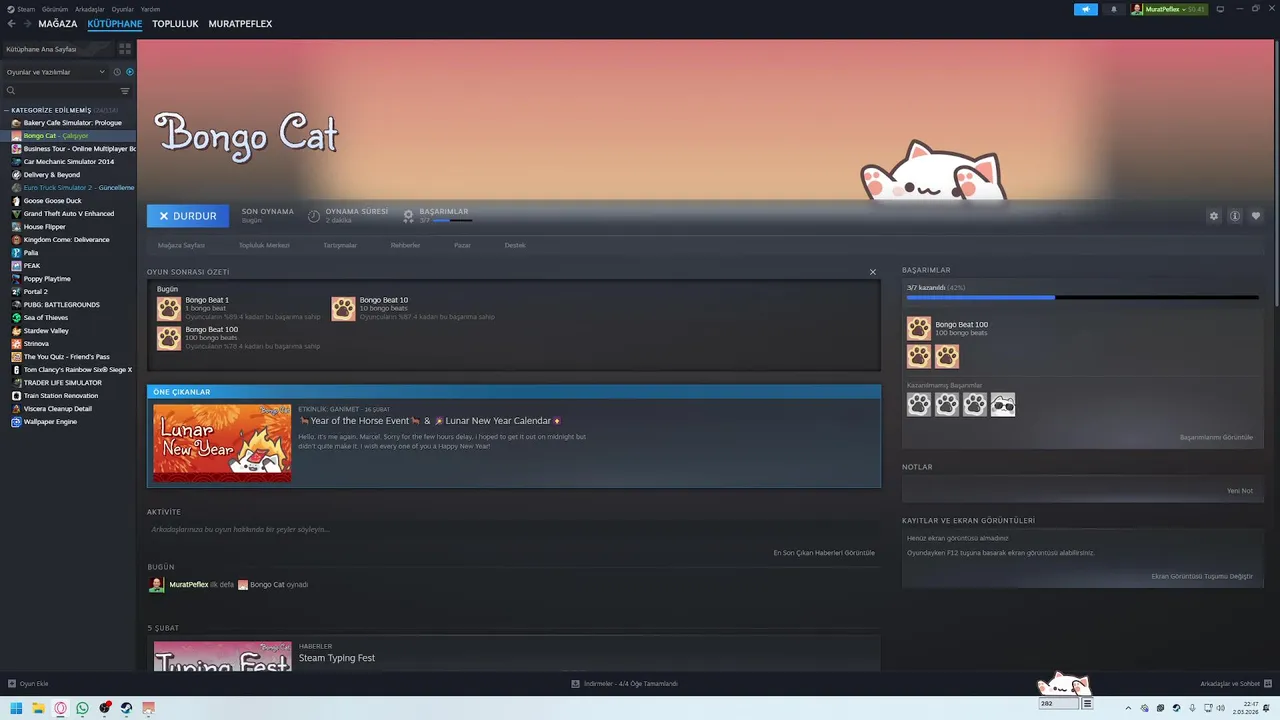Click Bongo Beat 10 summary achievement icon
1280x720 pixels.
click(x=343, y=308)
